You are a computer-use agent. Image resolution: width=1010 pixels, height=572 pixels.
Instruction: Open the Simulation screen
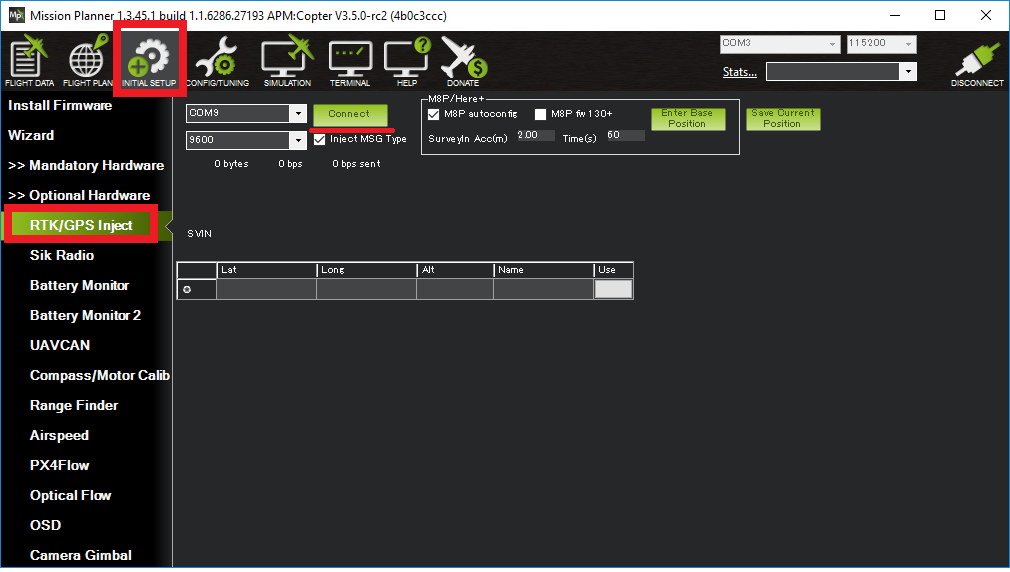click(287, 61)
